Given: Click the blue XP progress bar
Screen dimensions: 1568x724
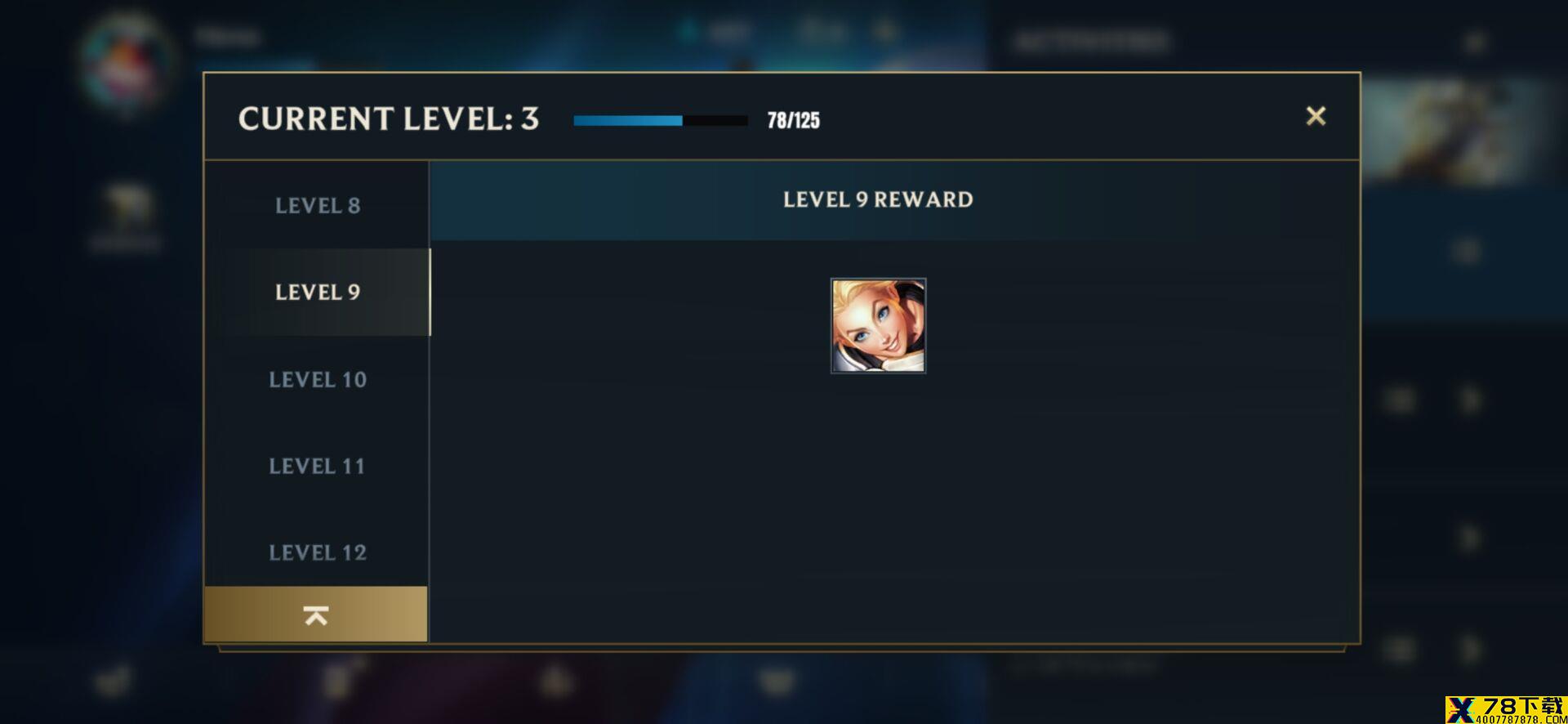Looking at the screenshot, I should click(628, 120).
